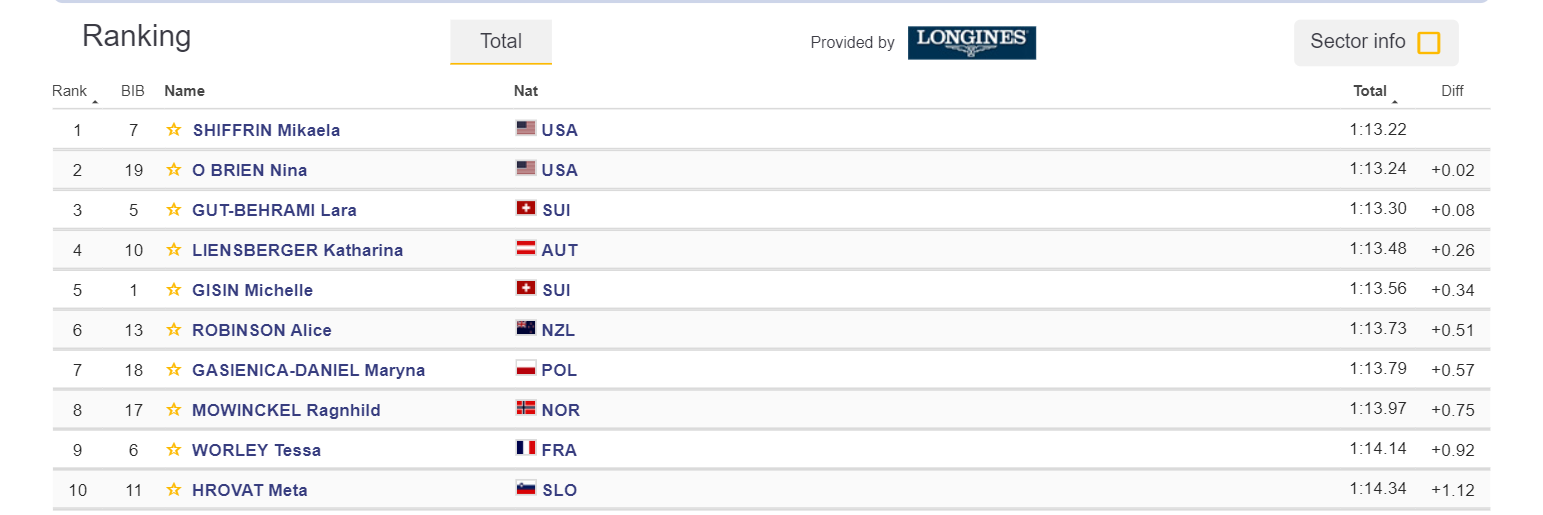Click the Longines sponsor logo
Screen dimensions: 1543x515
point(971,42)
